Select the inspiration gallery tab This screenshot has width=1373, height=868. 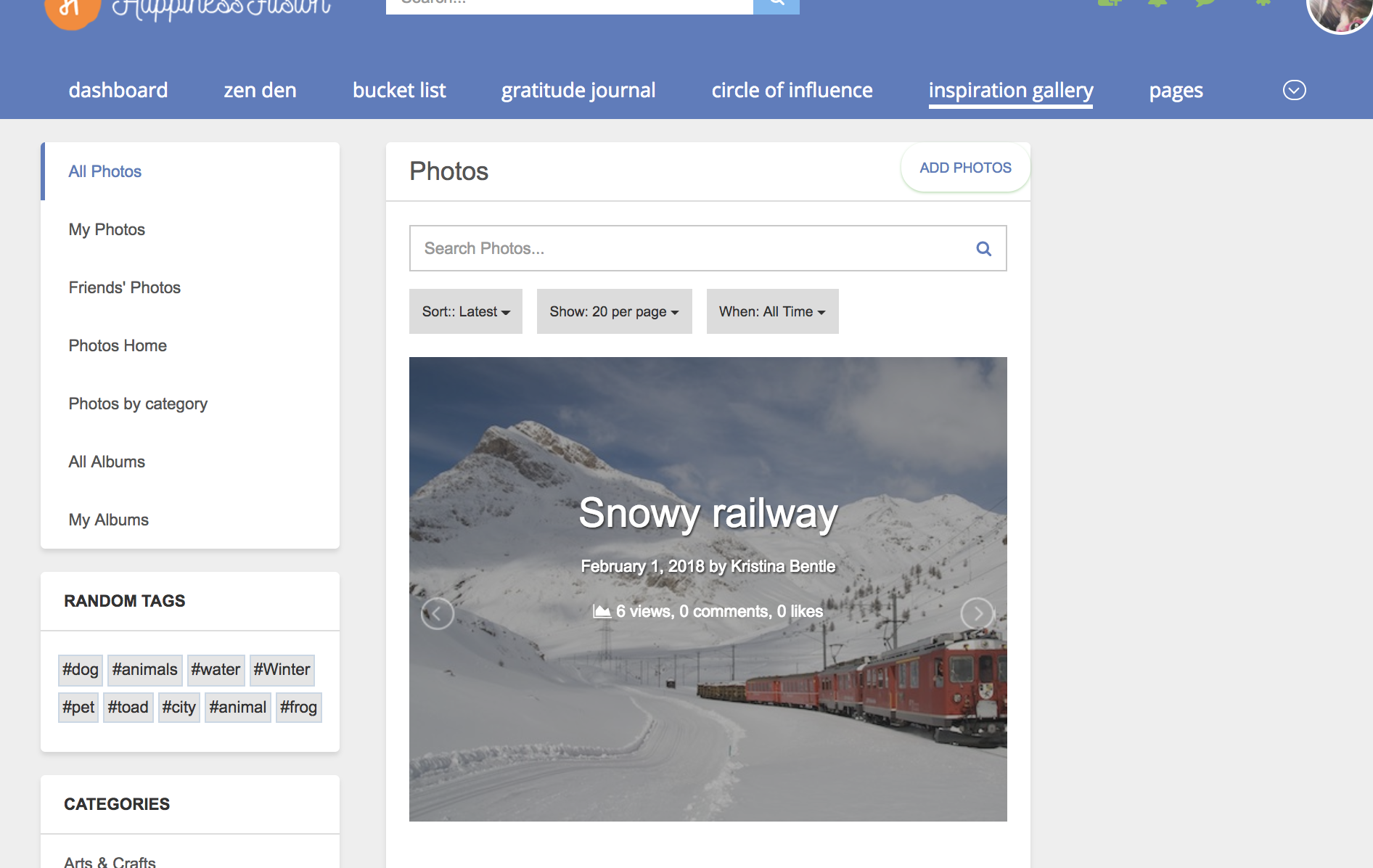pyautogui.click(x=1011, y=90)
